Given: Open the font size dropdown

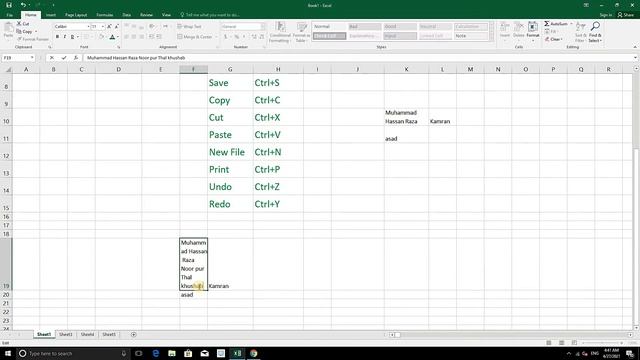Looking at the screenshot, I should tap(102, 27).
